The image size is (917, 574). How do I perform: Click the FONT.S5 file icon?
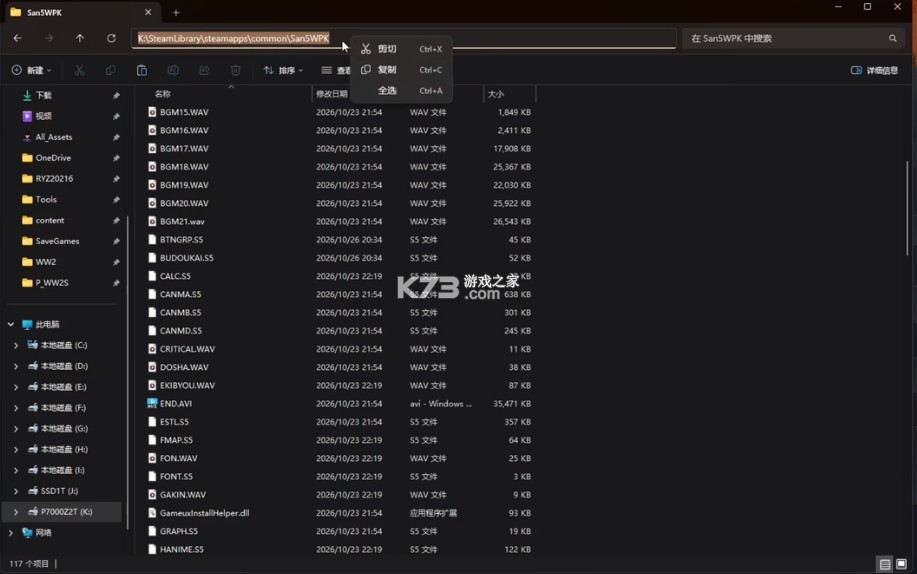pos(152,476)
